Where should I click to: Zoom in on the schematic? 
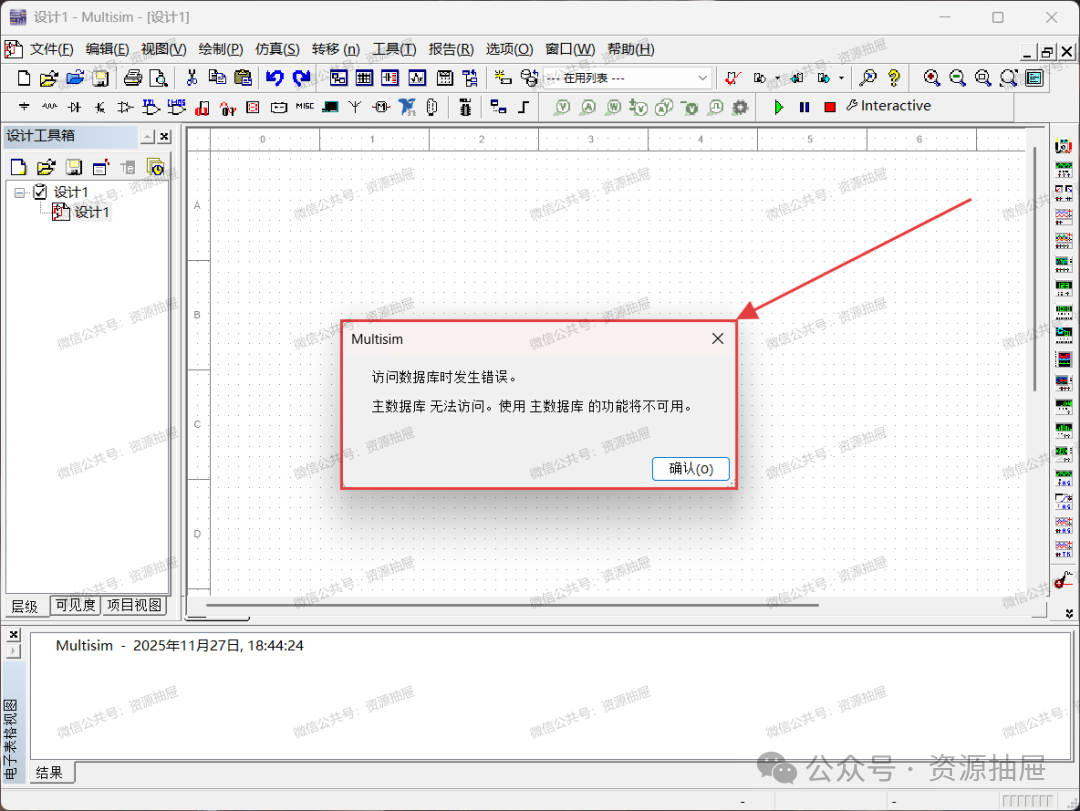(x=932, y=78)
